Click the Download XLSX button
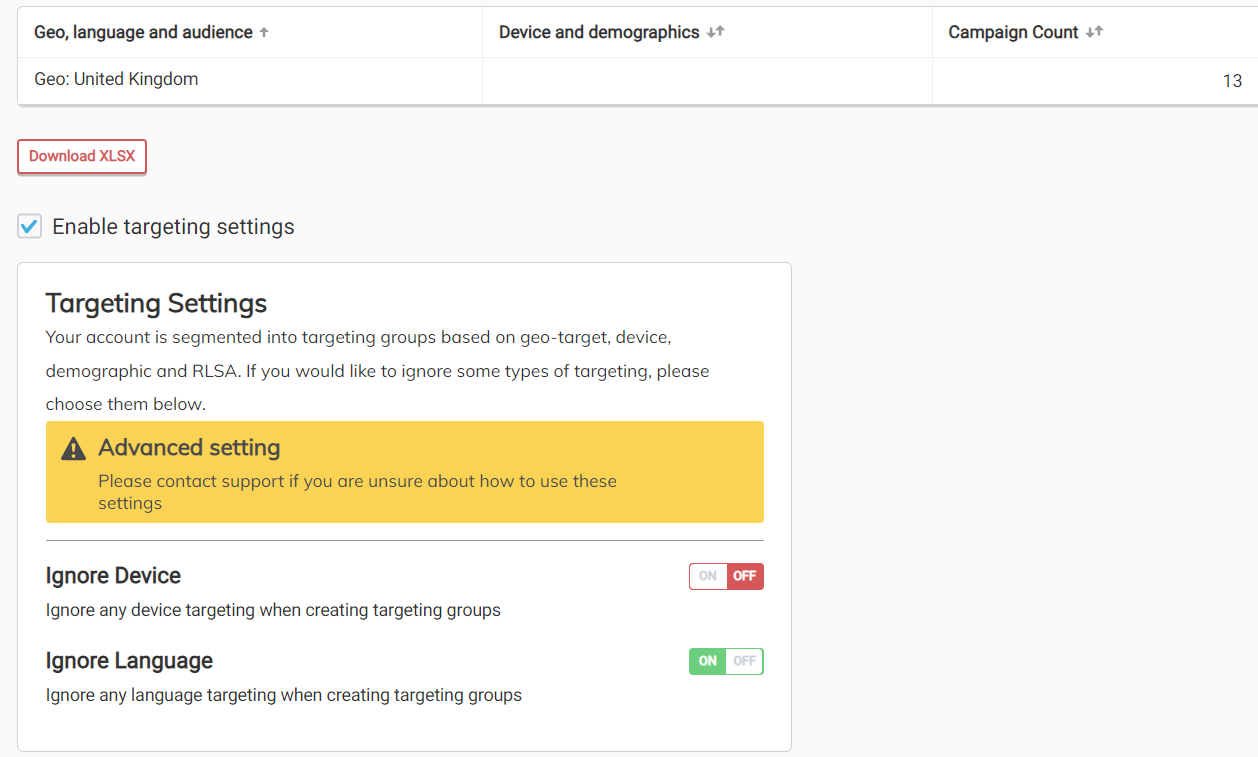Viewport: 1258px width, 757px height. coord(82,156)
